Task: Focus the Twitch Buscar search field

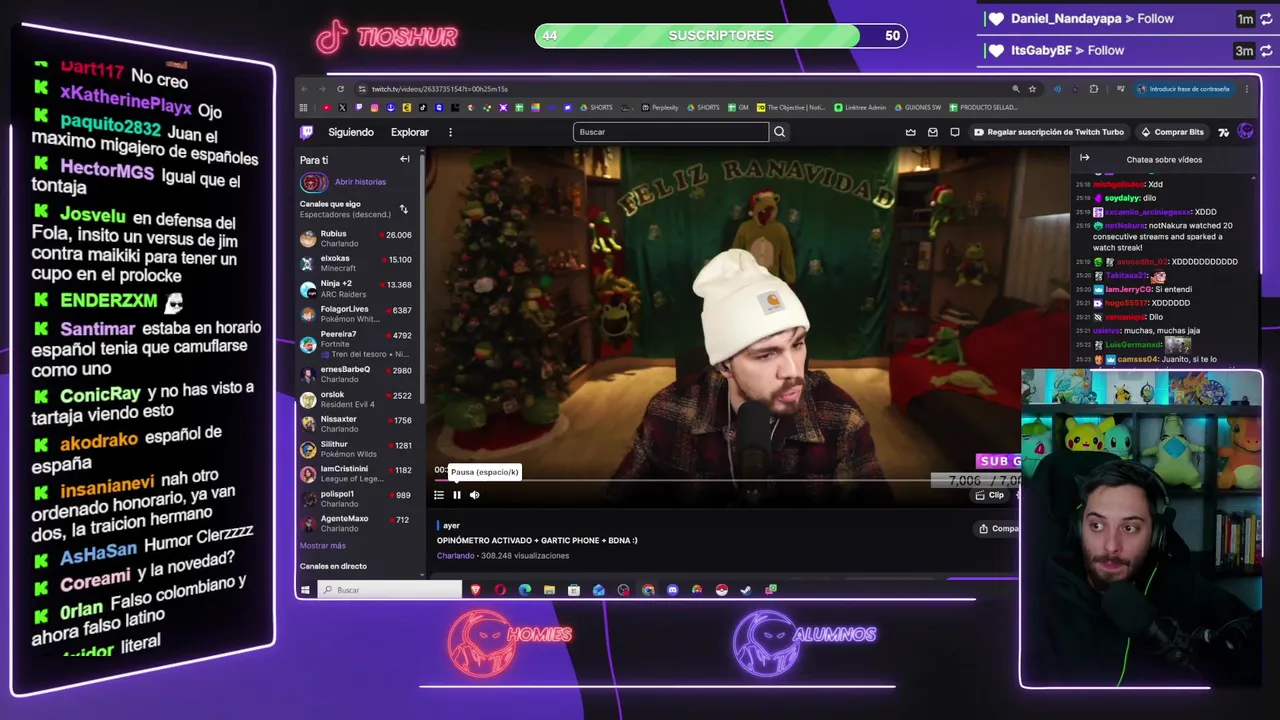Action: click(x=671, y=132)
